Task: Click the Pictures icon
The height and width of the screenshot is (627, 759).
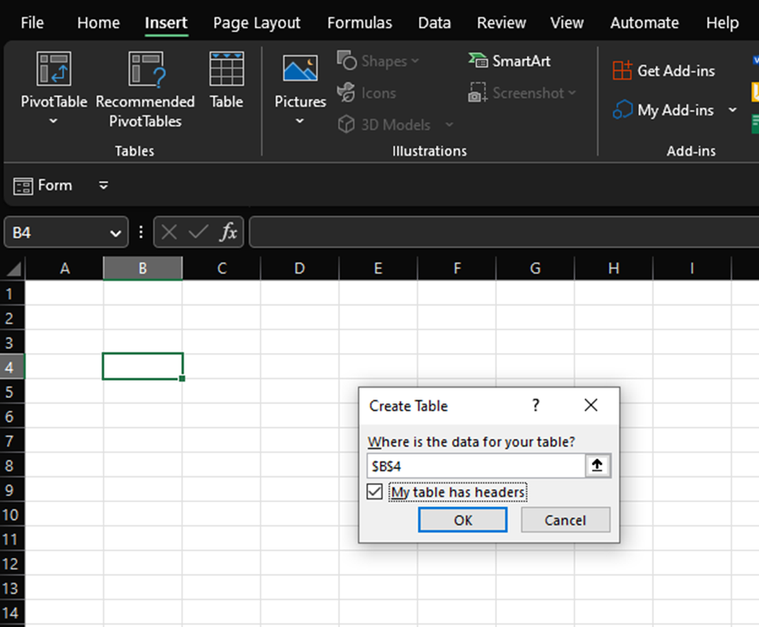Action: pos(300,68)
